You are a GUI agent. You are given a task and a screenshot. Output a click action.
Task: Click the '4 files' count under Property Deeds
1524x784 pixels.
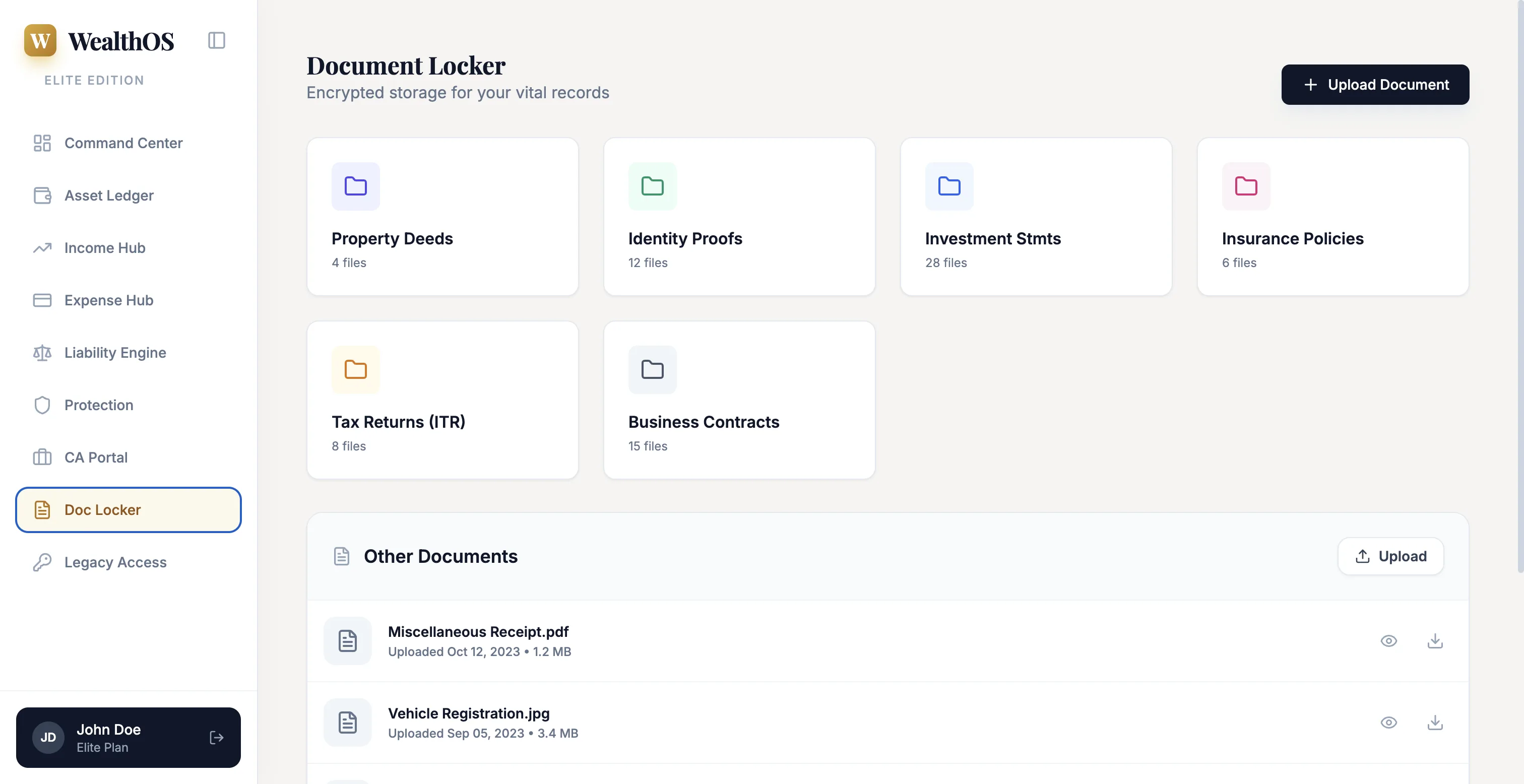(x=349, y=263)
